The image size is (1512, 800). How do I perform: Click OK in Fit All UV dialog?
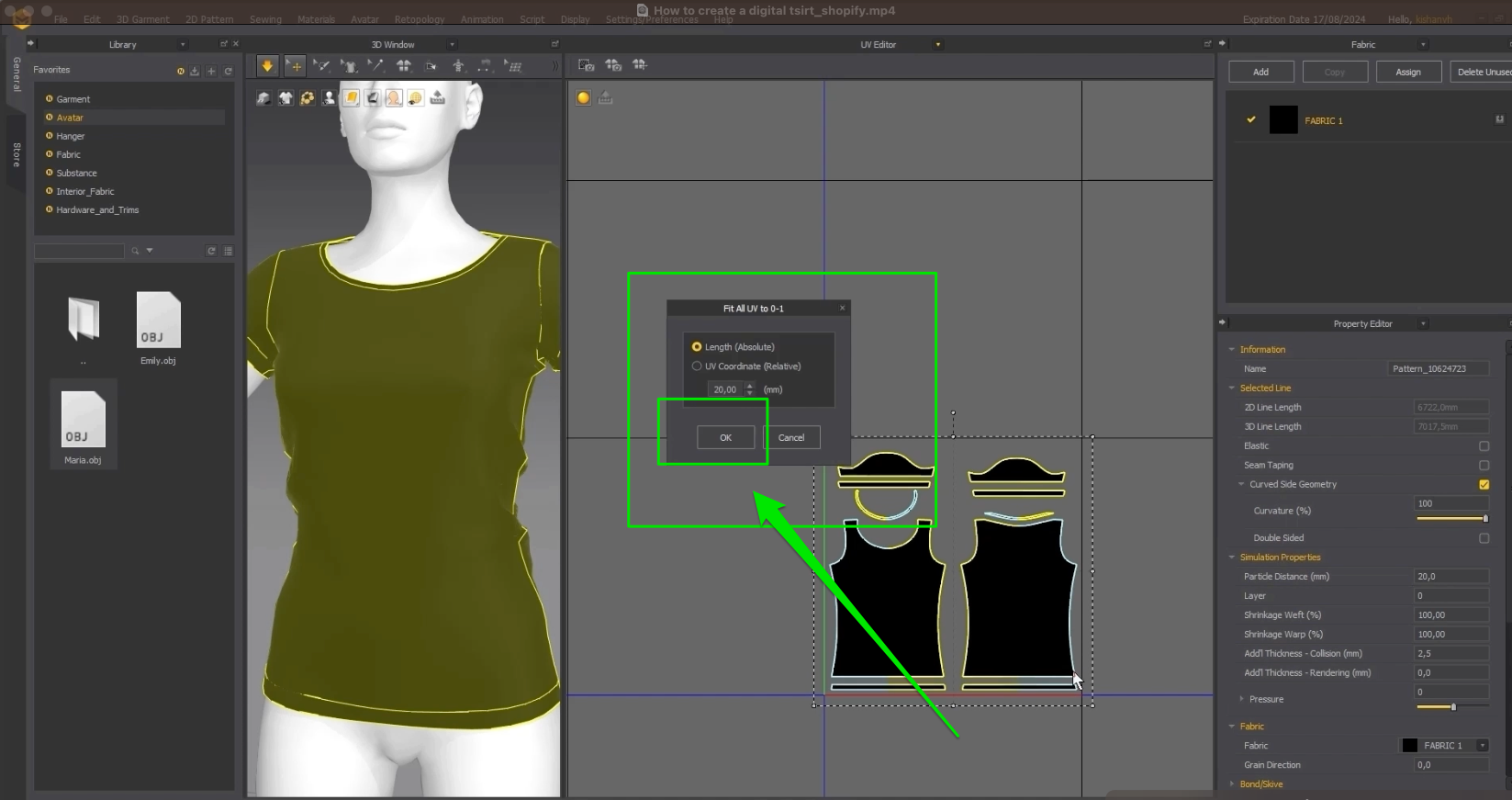click(x=725, y=438)
